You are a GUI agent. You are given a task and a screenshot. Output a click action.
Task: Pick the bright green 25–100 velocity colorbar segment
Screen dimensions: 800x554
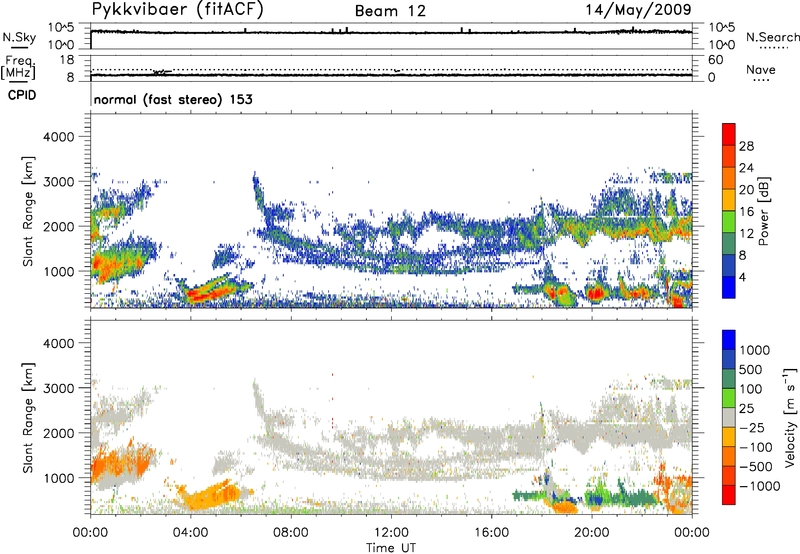729,398
